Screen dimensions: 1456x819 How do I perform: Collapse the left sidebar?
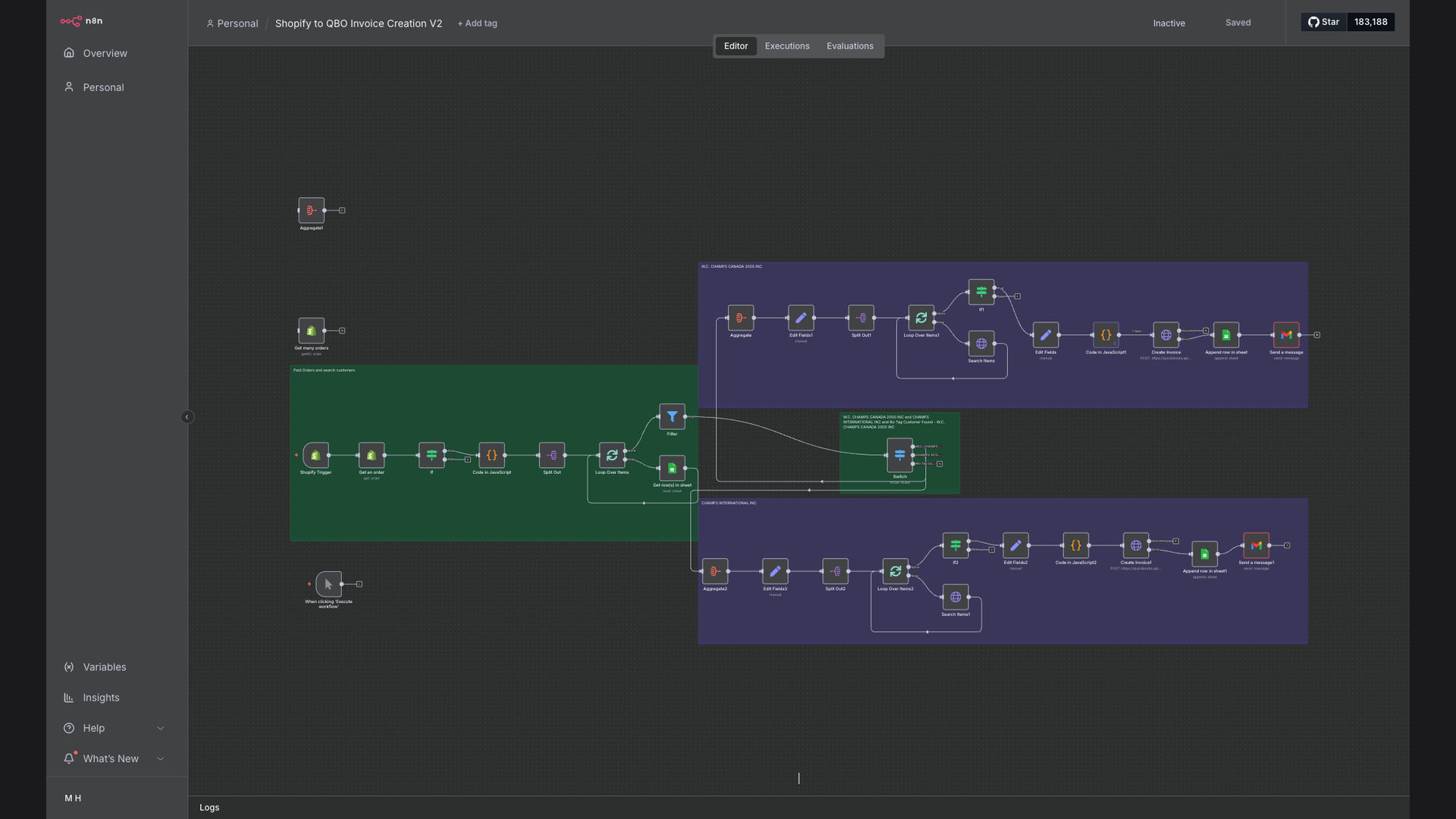187,417
